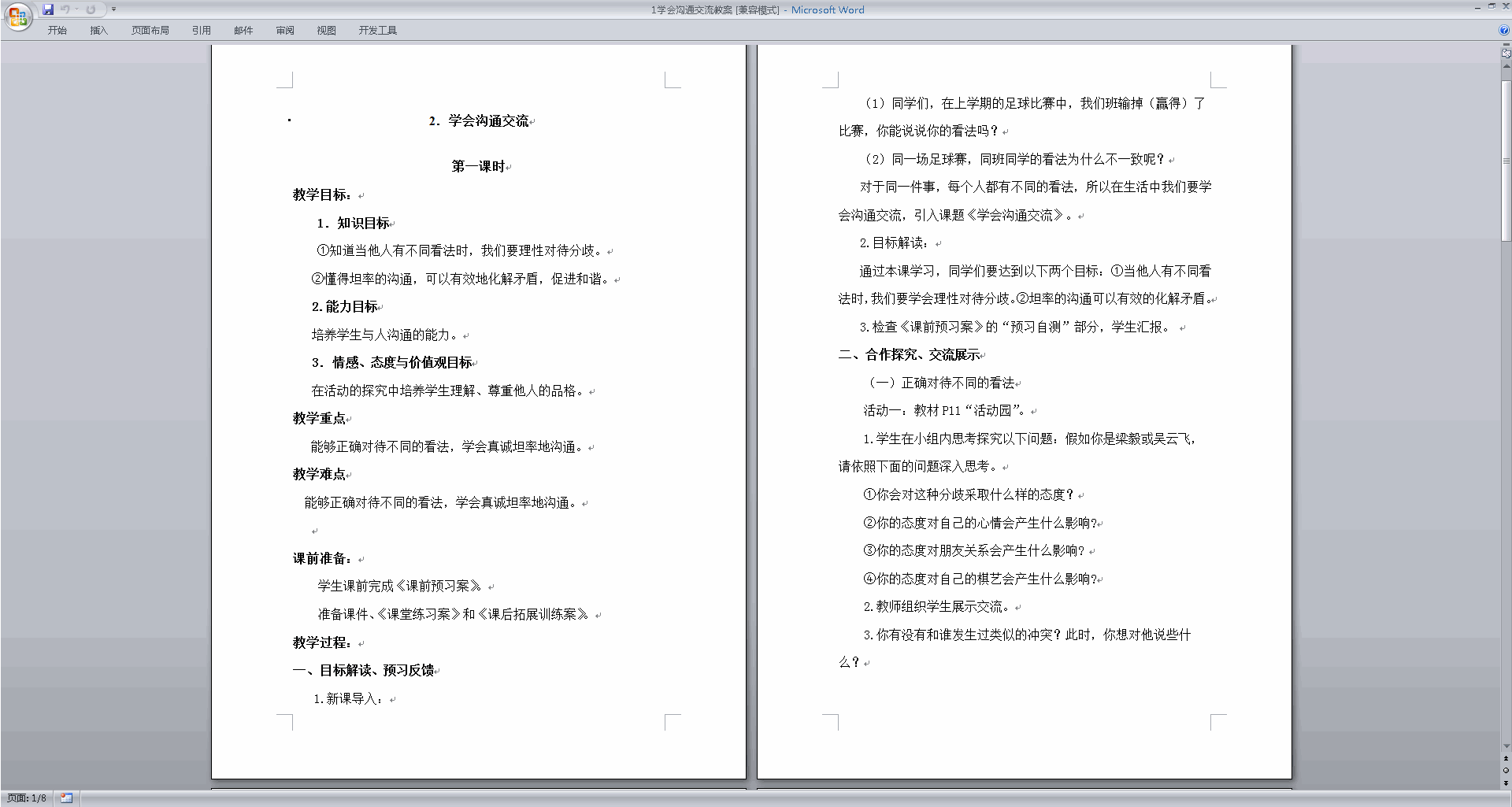This screenshot has height=807, width=1512.
Task: Click the 教学难点 heading
Action: click(319, 474)
